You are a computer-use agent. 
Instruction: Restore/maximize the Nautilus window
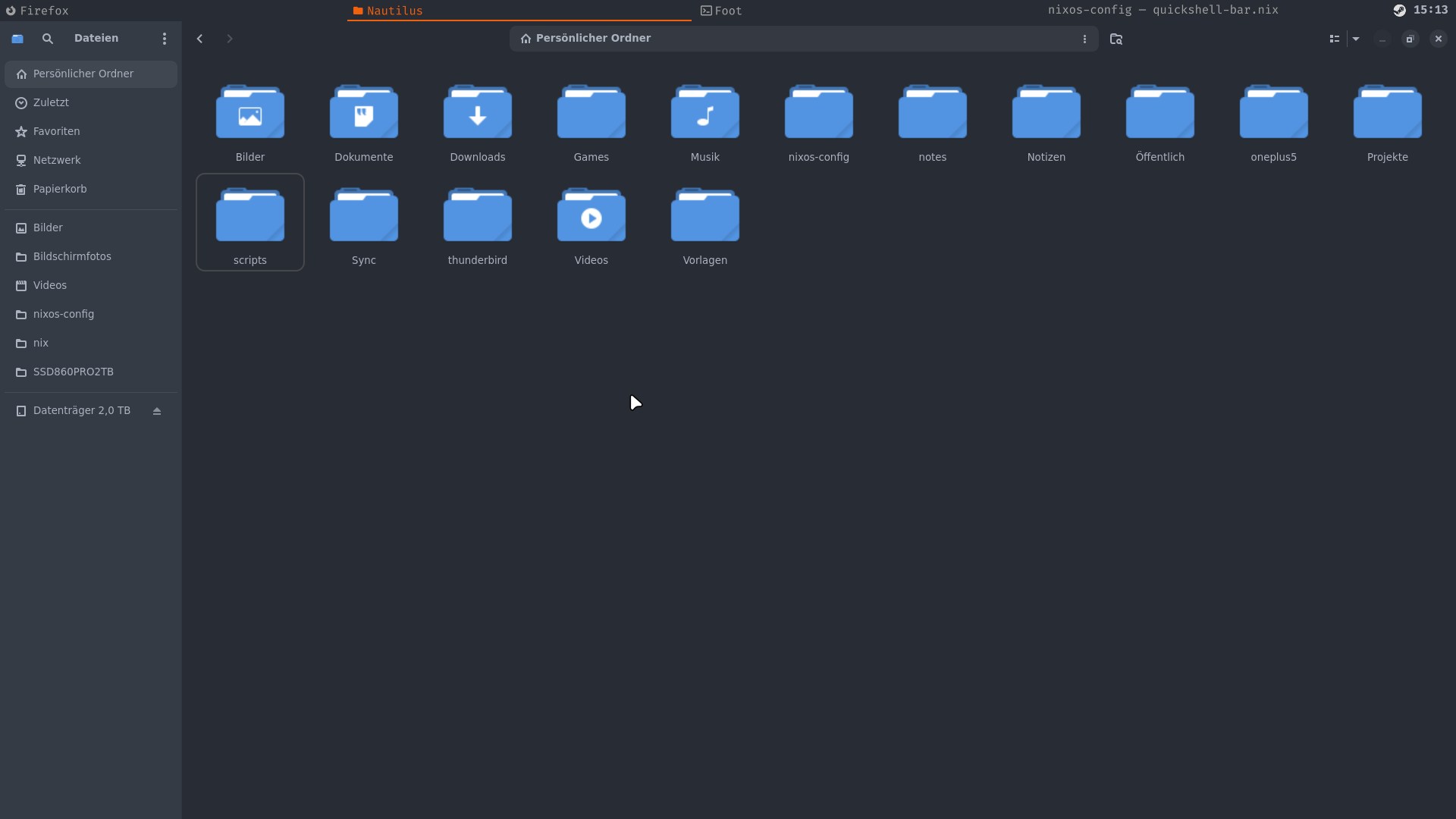click(x=1410, y=39)
